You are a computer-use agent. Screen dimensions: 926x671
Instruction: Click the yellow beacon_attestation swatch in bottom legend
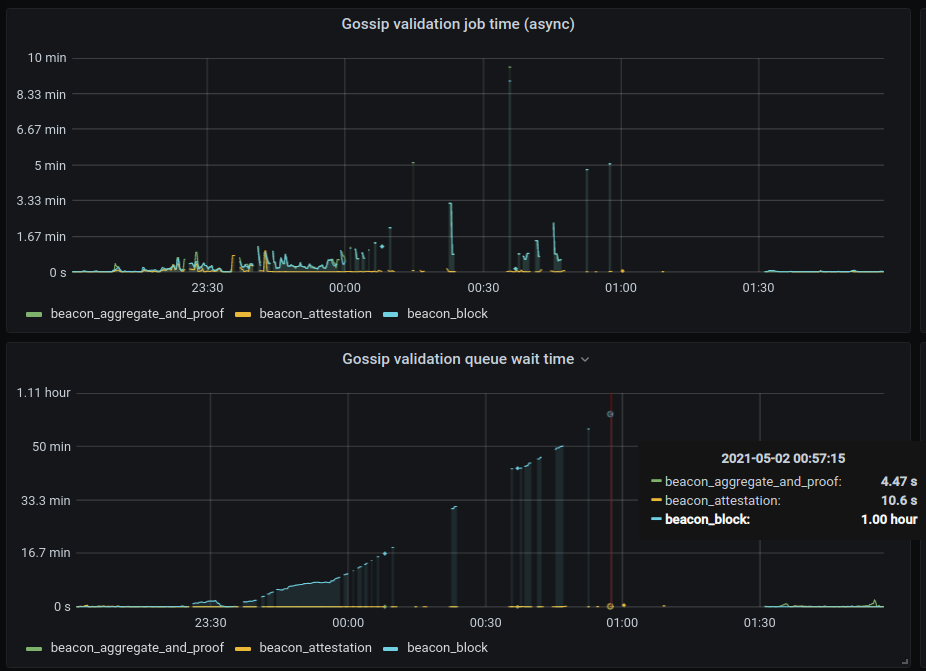tap(243, 647)
